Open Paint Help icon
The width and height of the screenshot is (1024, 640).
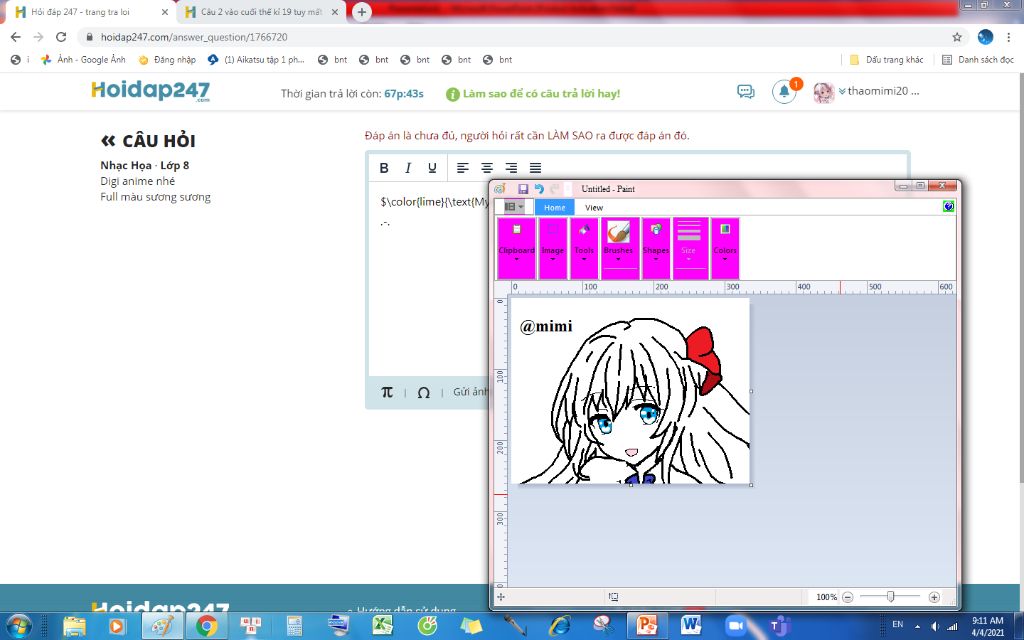948,207
